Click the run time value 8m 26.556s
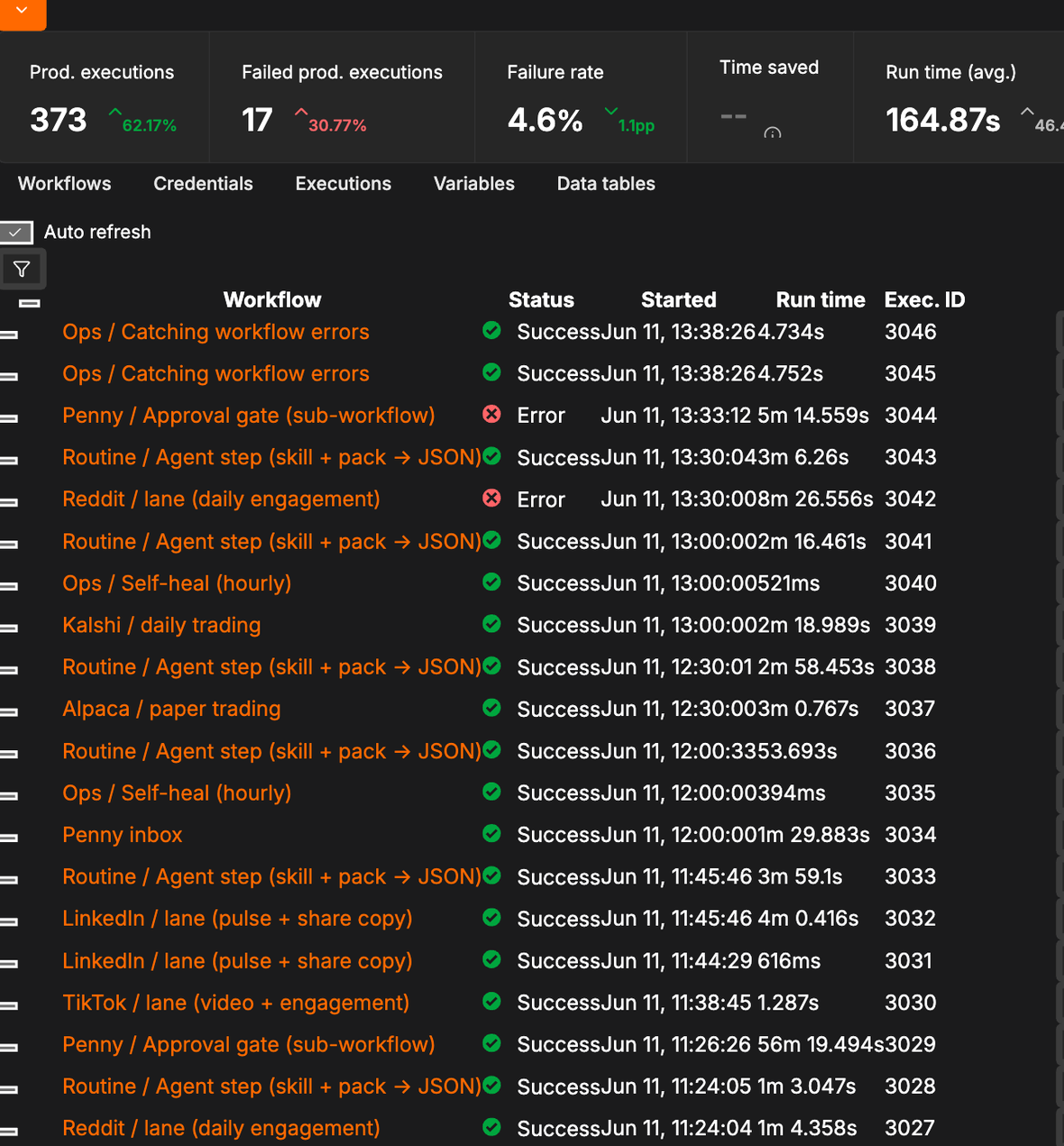This screenshot has height=1146, width=1064. point(815,500)
